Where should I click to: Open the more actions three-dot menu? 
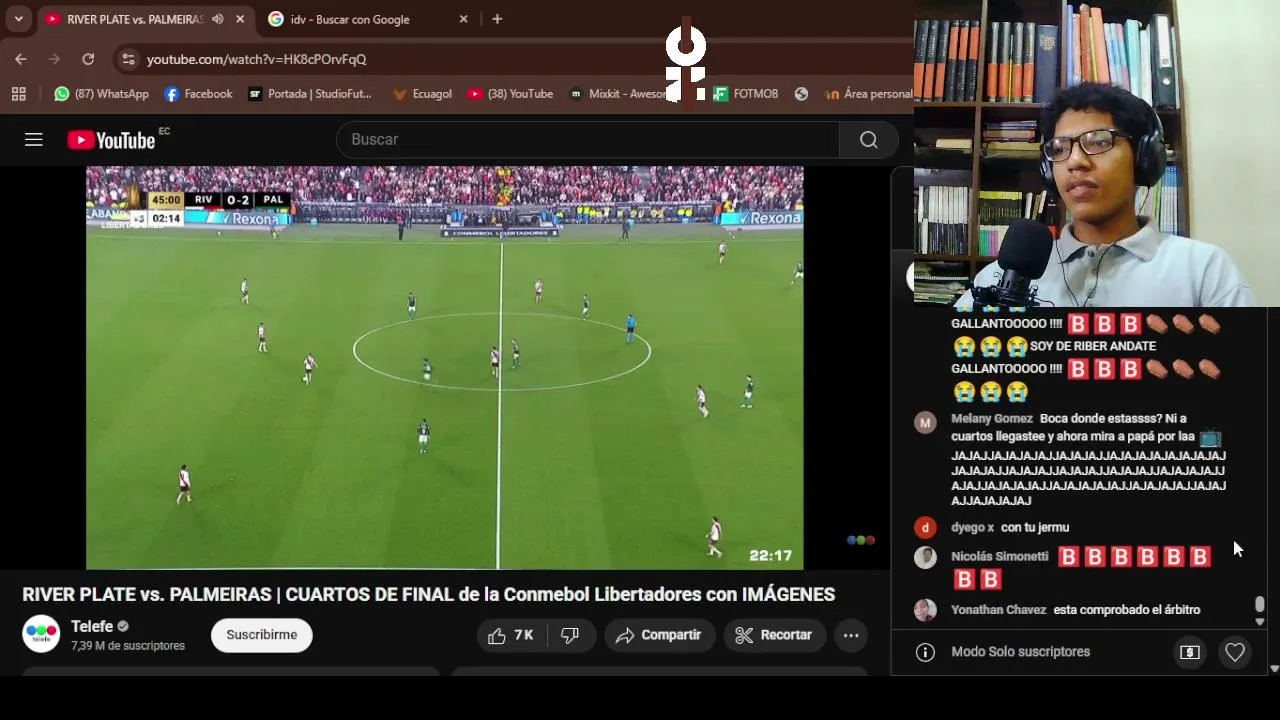851,635
